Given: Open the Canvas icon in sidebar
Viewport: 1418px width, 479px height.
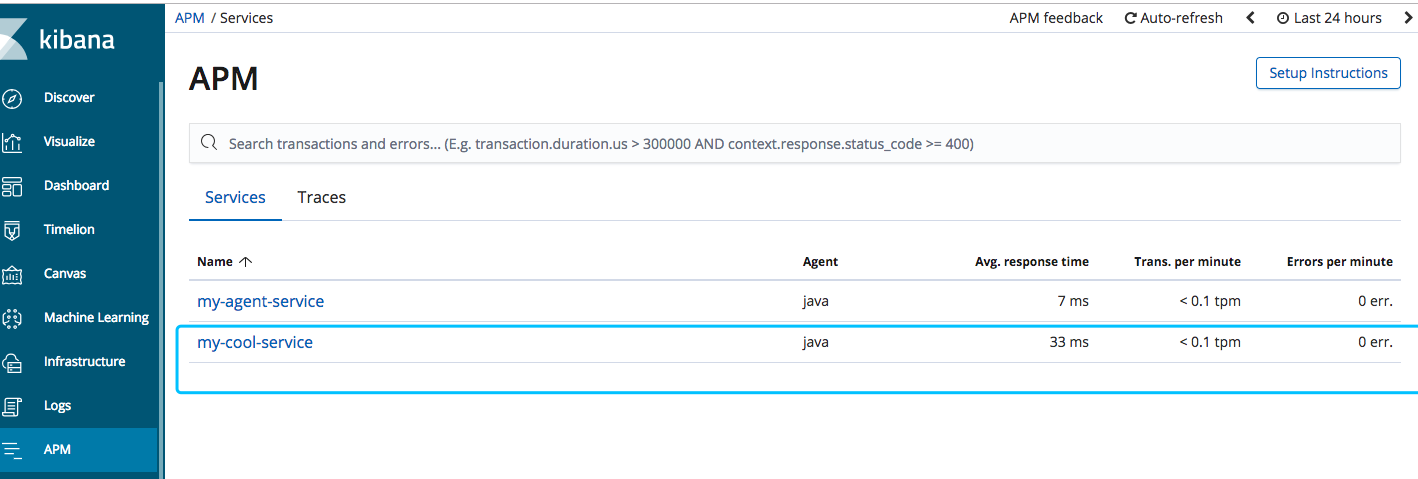Looking at the screenshot, I should tap(12, 274).
